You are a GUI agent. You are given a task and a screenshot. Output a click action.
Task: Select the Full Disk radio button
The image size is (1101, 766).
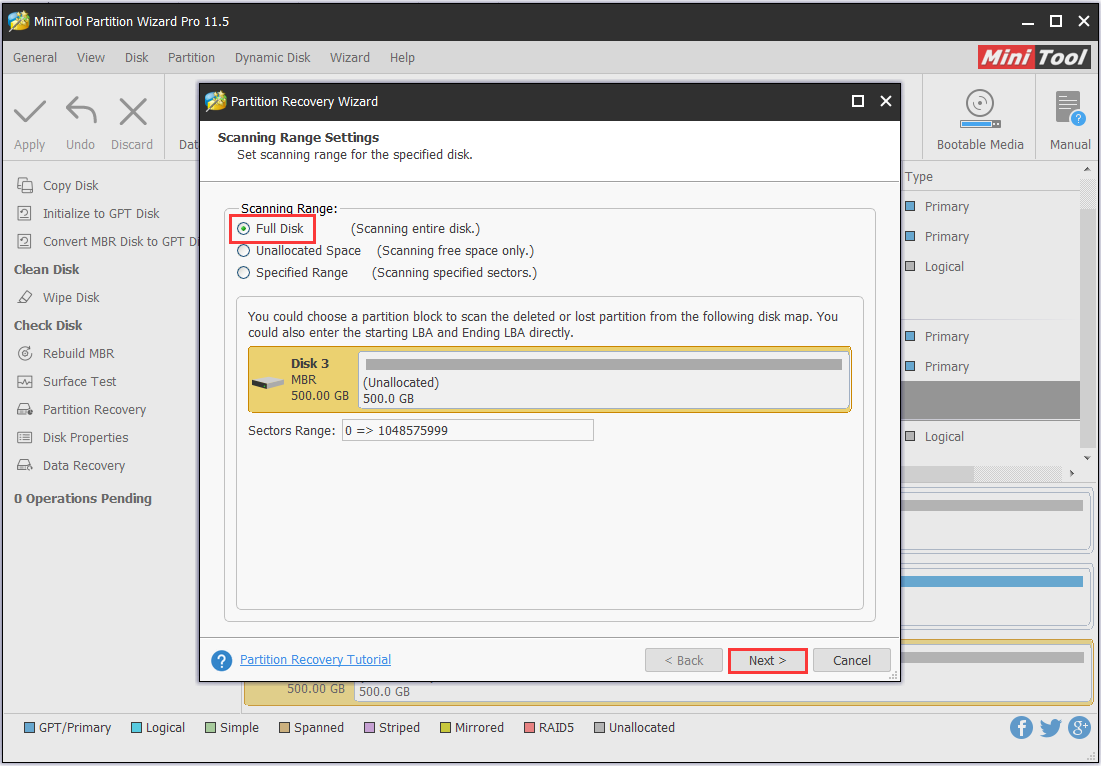pyautogui.click(x=244, y=229)
